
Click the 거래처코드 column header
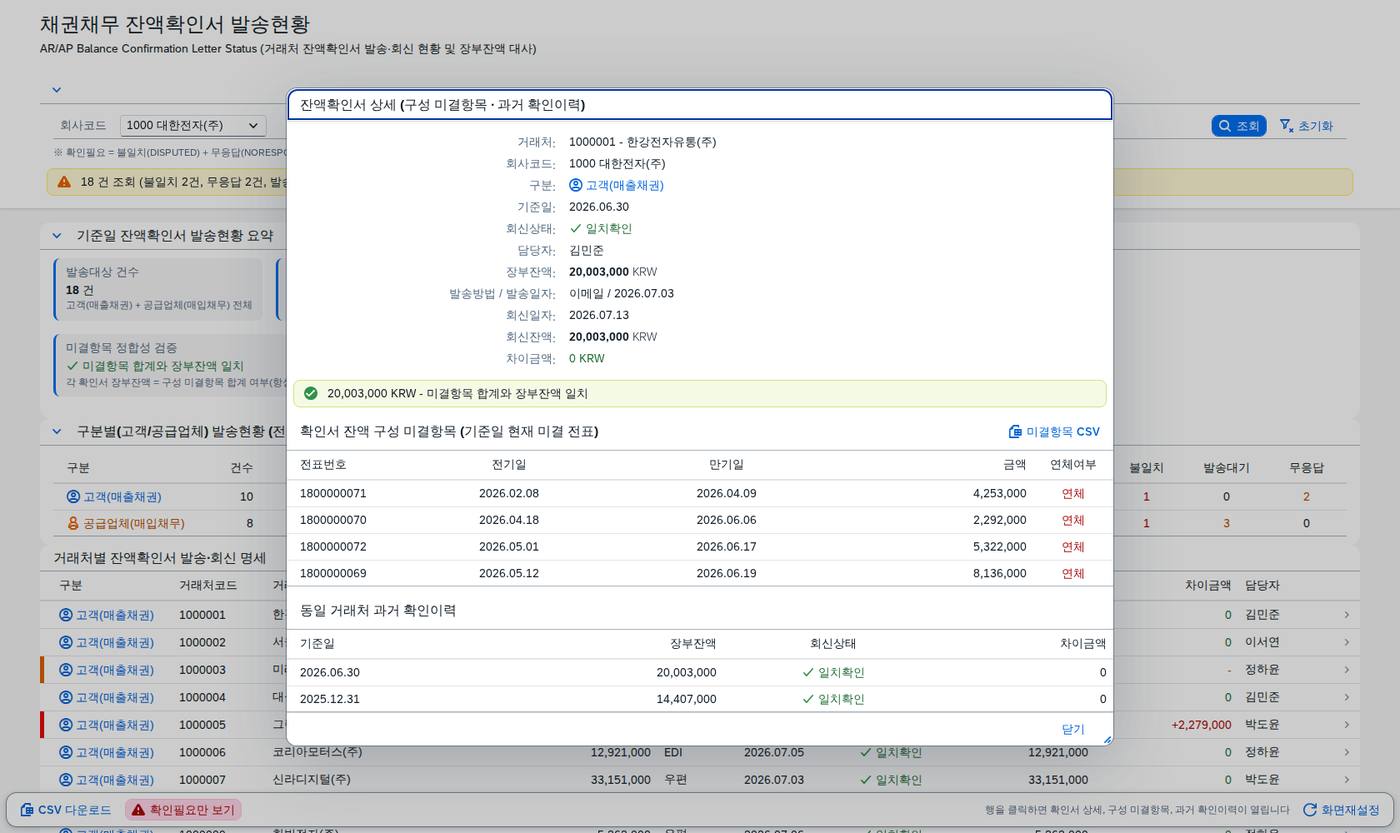[208, 585]
